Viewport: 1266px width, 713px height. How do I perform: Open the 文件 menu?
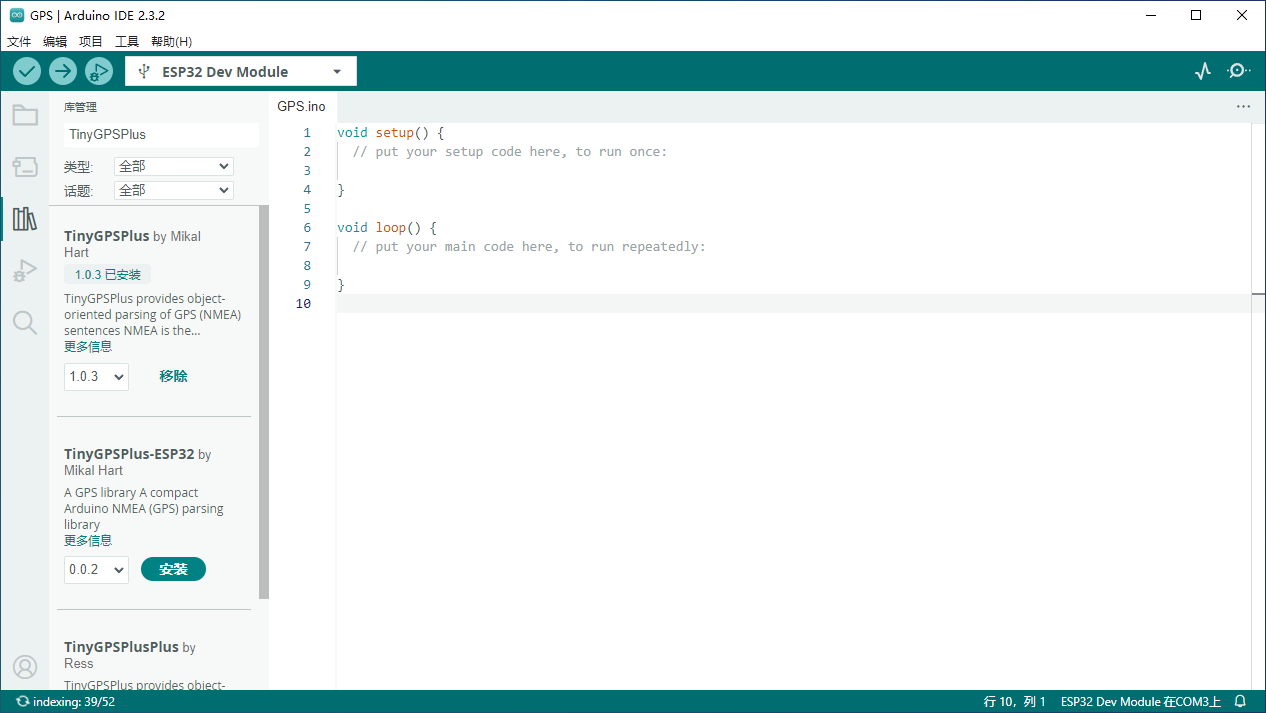(x=19, y=42)
